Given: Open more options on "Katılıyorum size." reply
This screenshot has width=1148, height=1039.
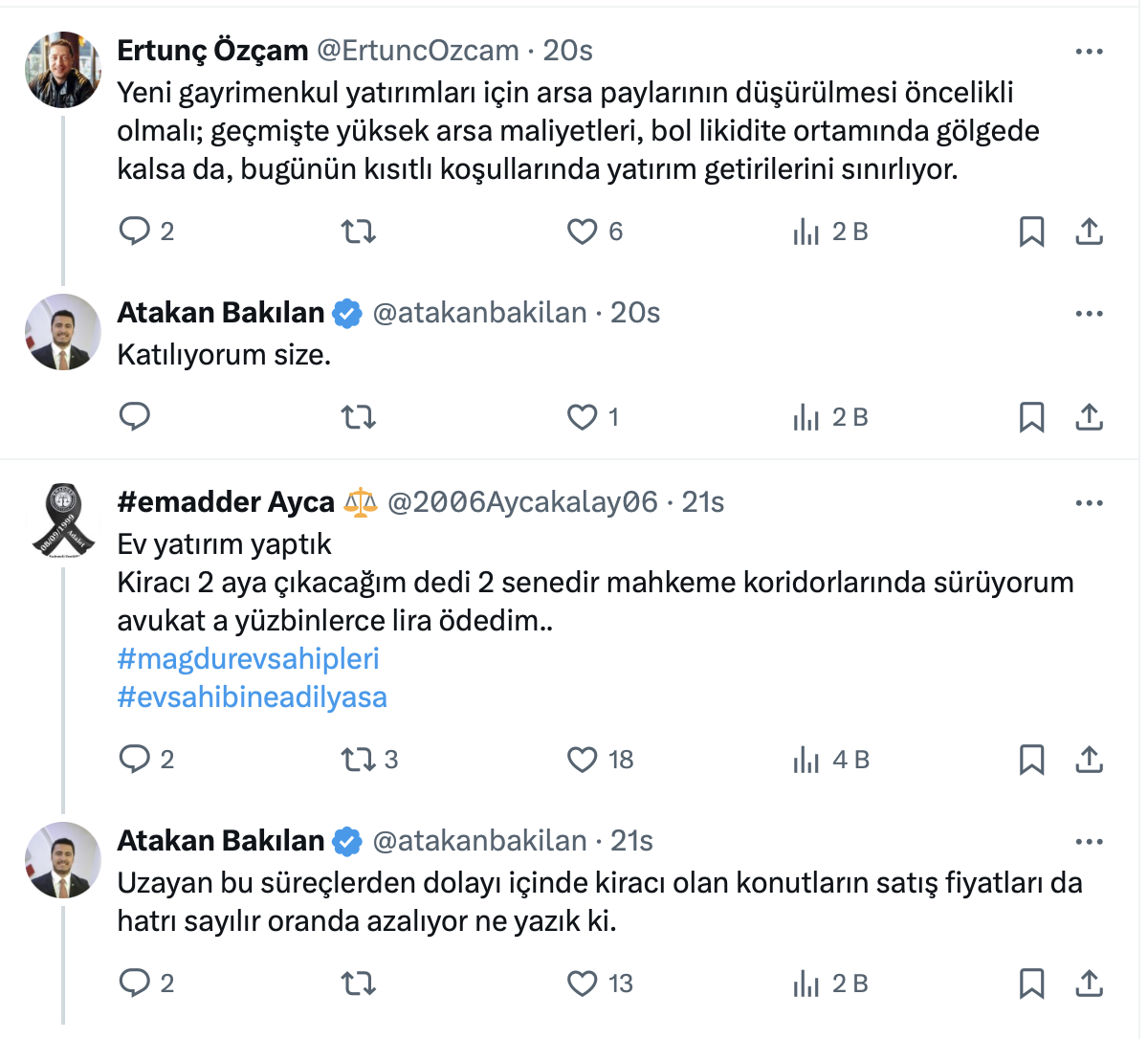Looking at the screenshot, I should [x=1089, y=314].
